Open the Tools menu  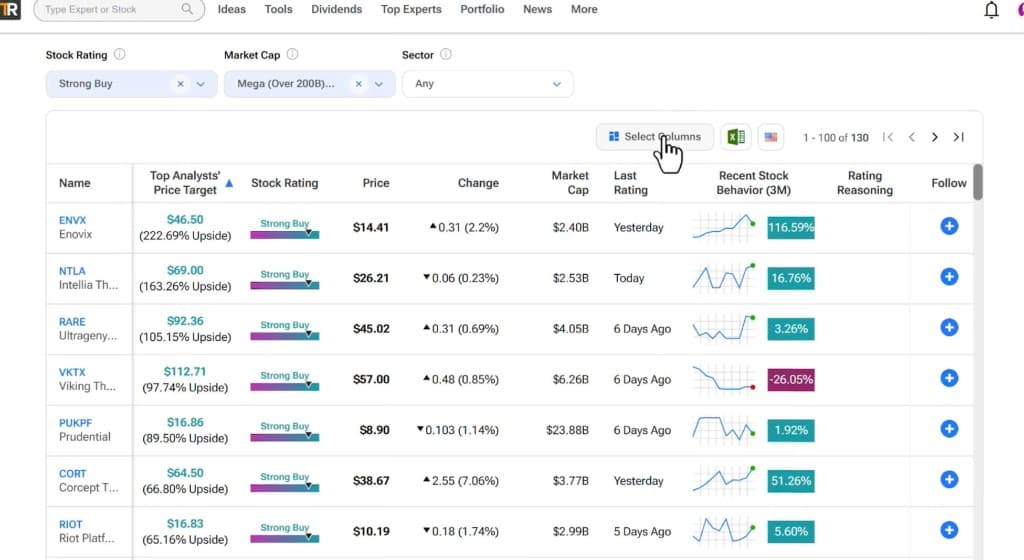pos(278,9)
